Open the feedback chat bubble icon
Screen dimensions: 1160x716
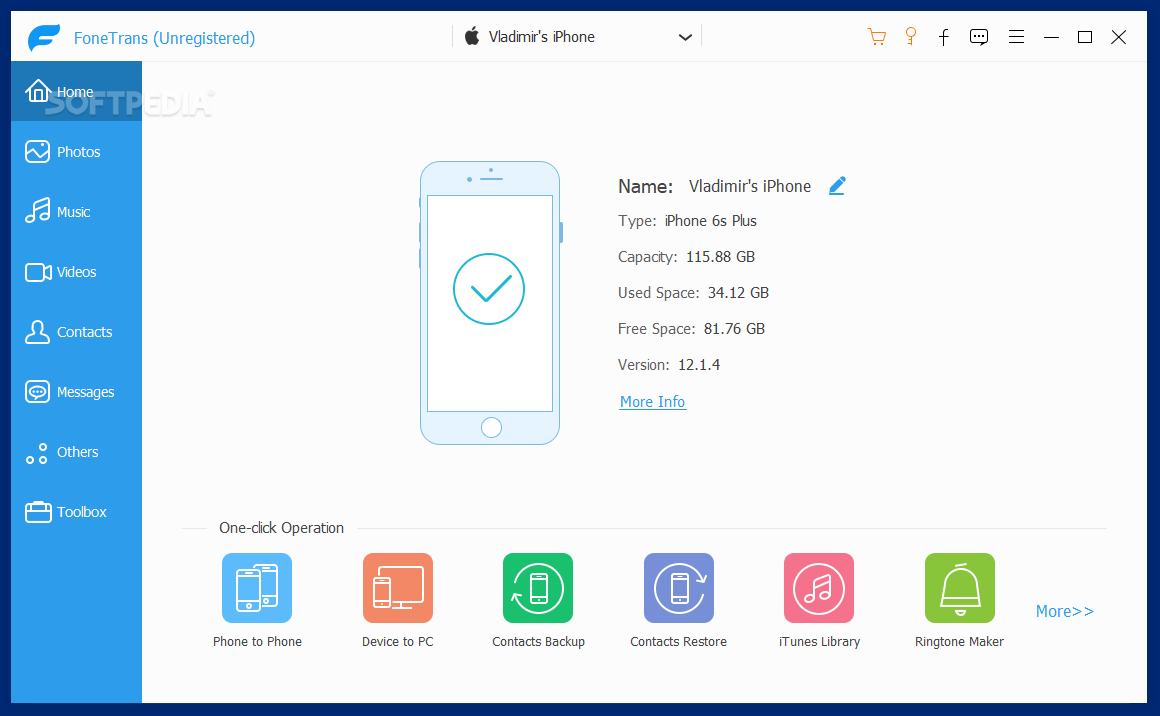pos(979,37)
